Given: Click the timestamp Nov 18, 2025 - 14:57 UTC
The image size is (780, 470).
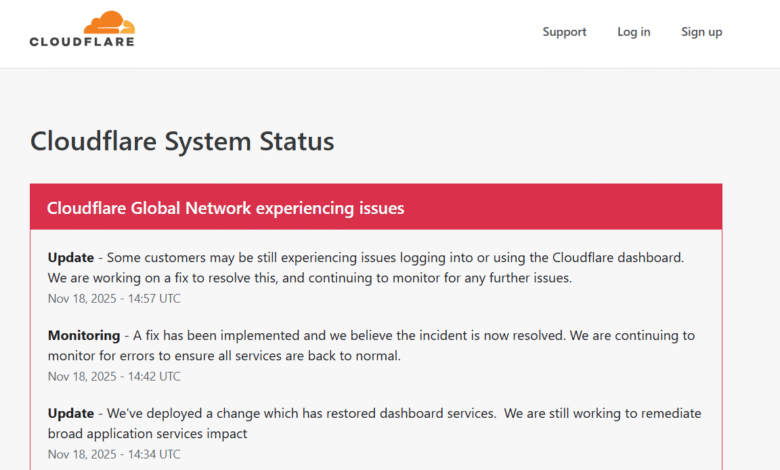Looking at the screenshot, I should pyautogui.click(x=114, y=298).
